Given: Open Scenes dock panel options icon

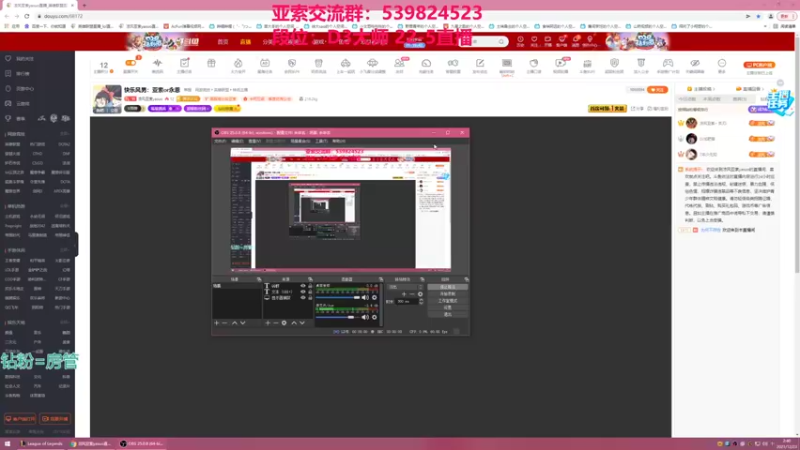Looking at the screenshot, I should pyautogui.click(x=259, y=279).
